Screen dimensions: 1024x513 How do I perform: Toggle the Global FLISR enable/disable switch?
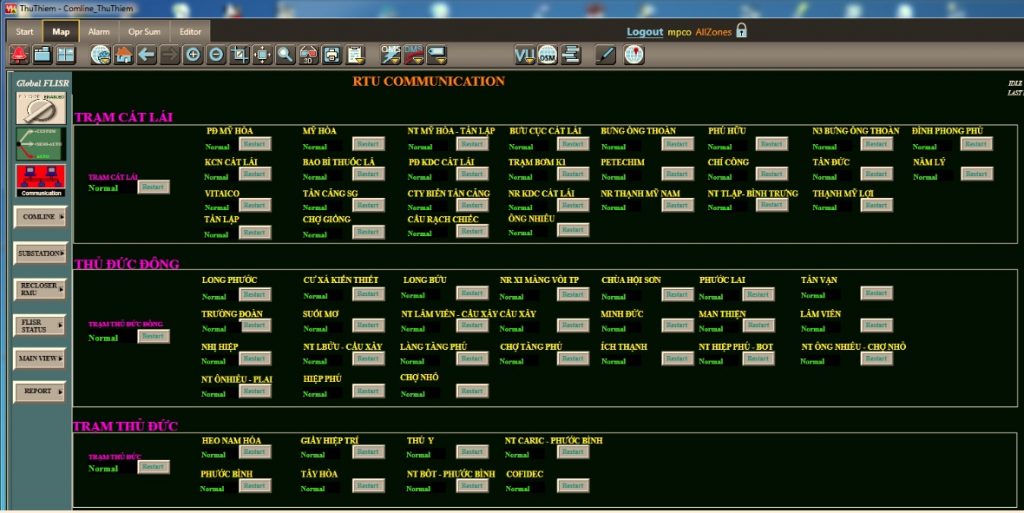[x=40, y=109]
